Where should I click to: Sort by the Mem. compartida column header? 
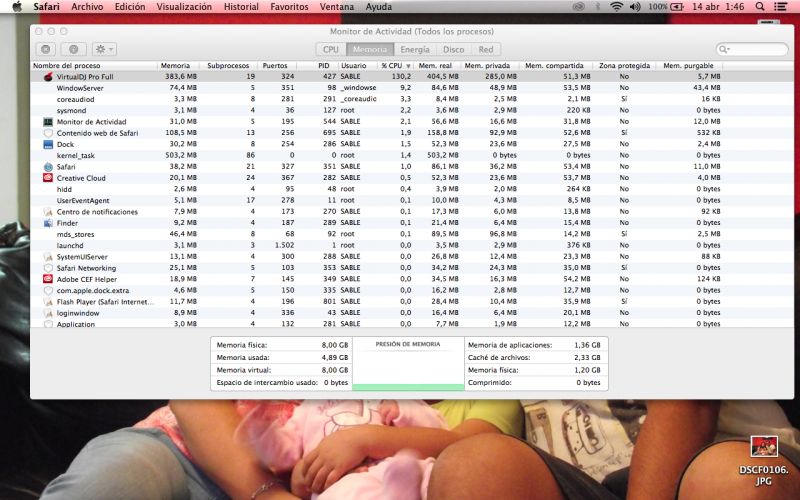[554, 66]
